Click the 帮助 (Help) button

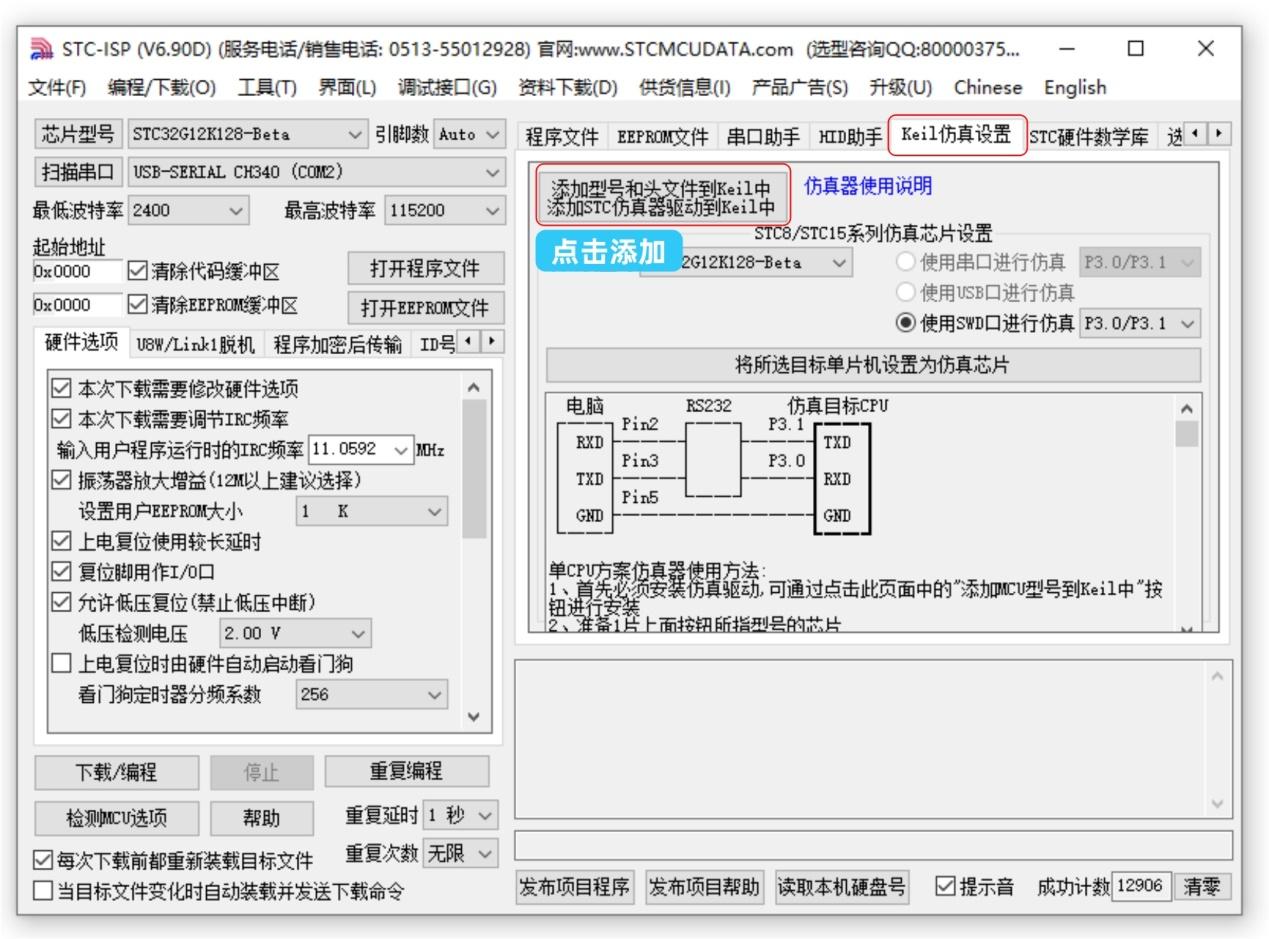260,818
